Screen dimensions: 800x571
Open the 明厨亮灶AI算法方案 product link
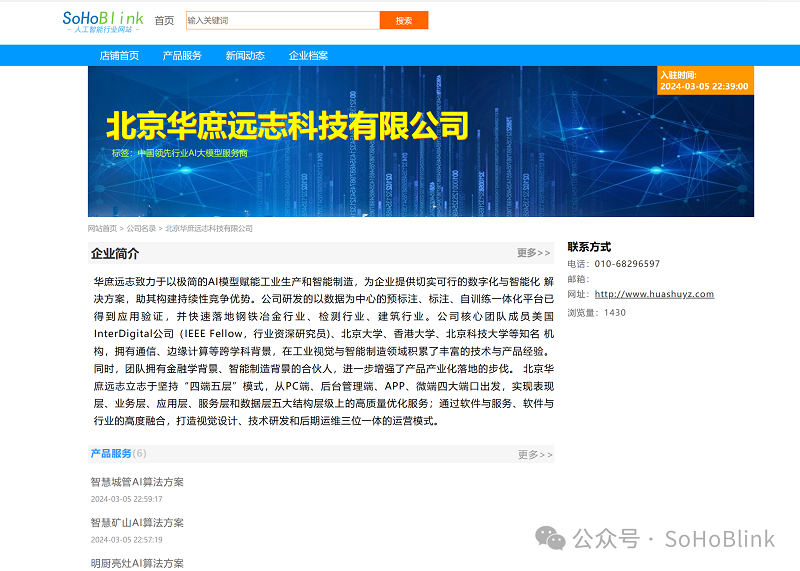(137, 563)
